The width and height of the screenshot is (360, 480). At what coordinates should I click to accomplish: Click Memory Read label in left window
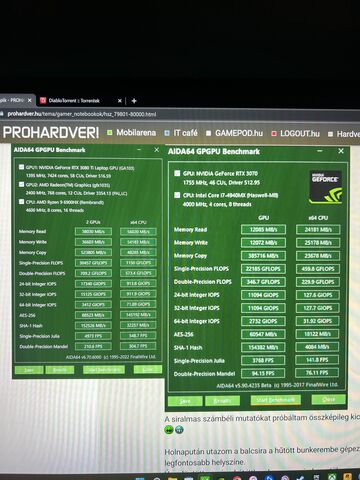tap(32, 231)
